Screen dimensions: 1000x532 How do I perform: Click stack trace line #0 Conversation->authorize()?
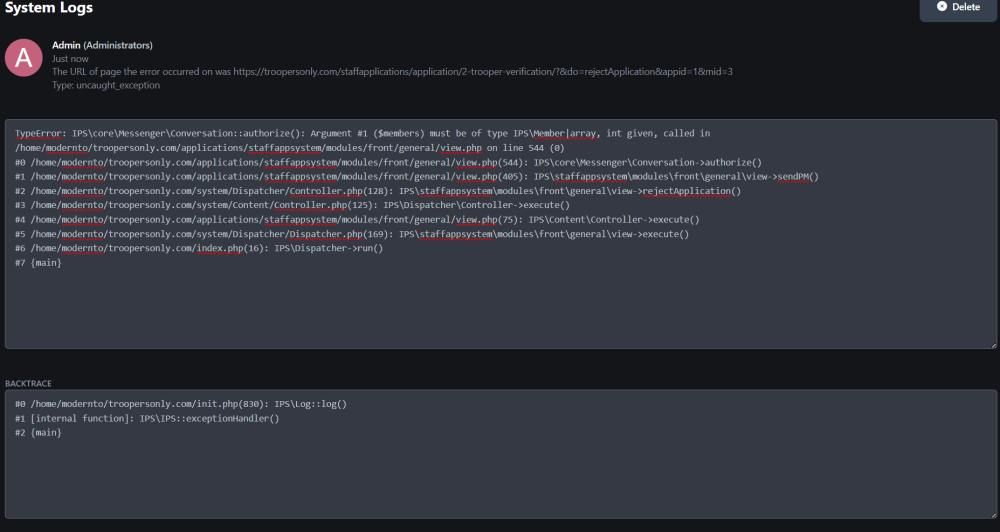388,162
